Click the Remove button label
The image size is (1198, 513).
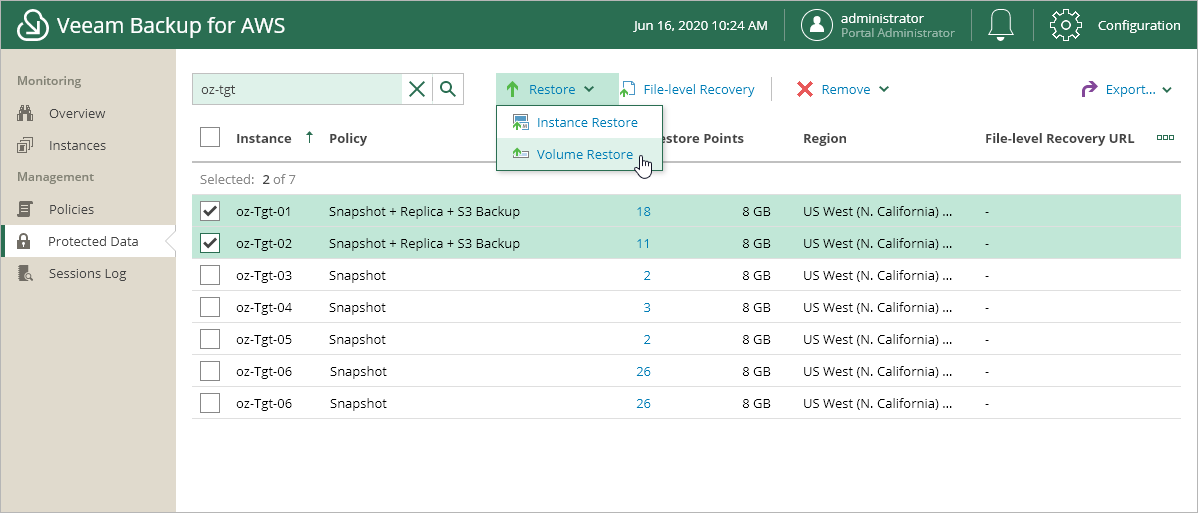pyautogui.click(x=846, y=89)
